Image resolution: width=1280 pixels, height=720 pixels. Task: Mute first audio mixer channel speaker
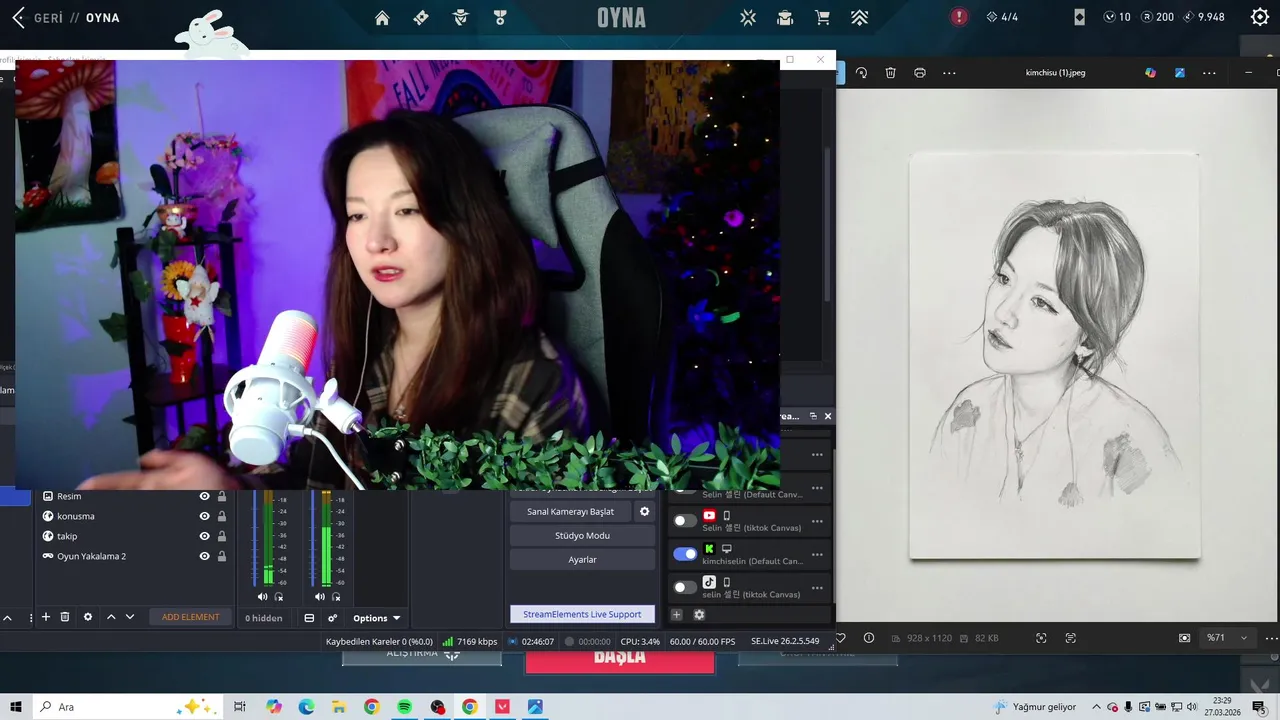(x=262, y=597)
